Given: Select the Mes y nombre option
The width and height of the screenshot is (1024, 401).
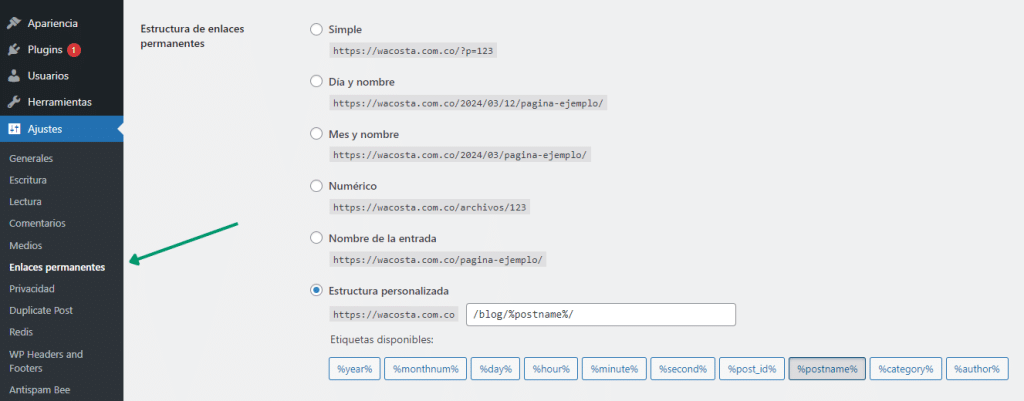Looking at the screenshot, I should click(x=317, y=134).
